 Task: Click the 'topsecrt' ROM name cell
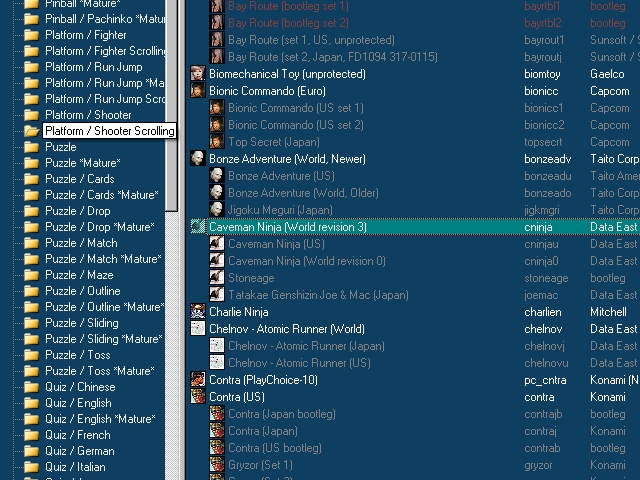543,142
